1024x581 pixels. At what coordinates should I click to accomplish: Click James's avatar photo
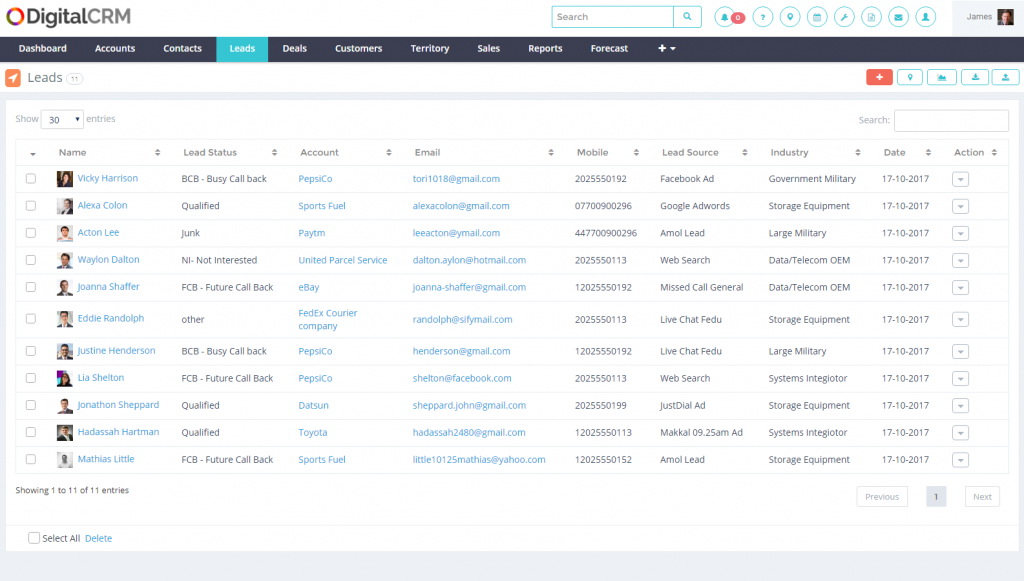click(x=1006, y=17)
